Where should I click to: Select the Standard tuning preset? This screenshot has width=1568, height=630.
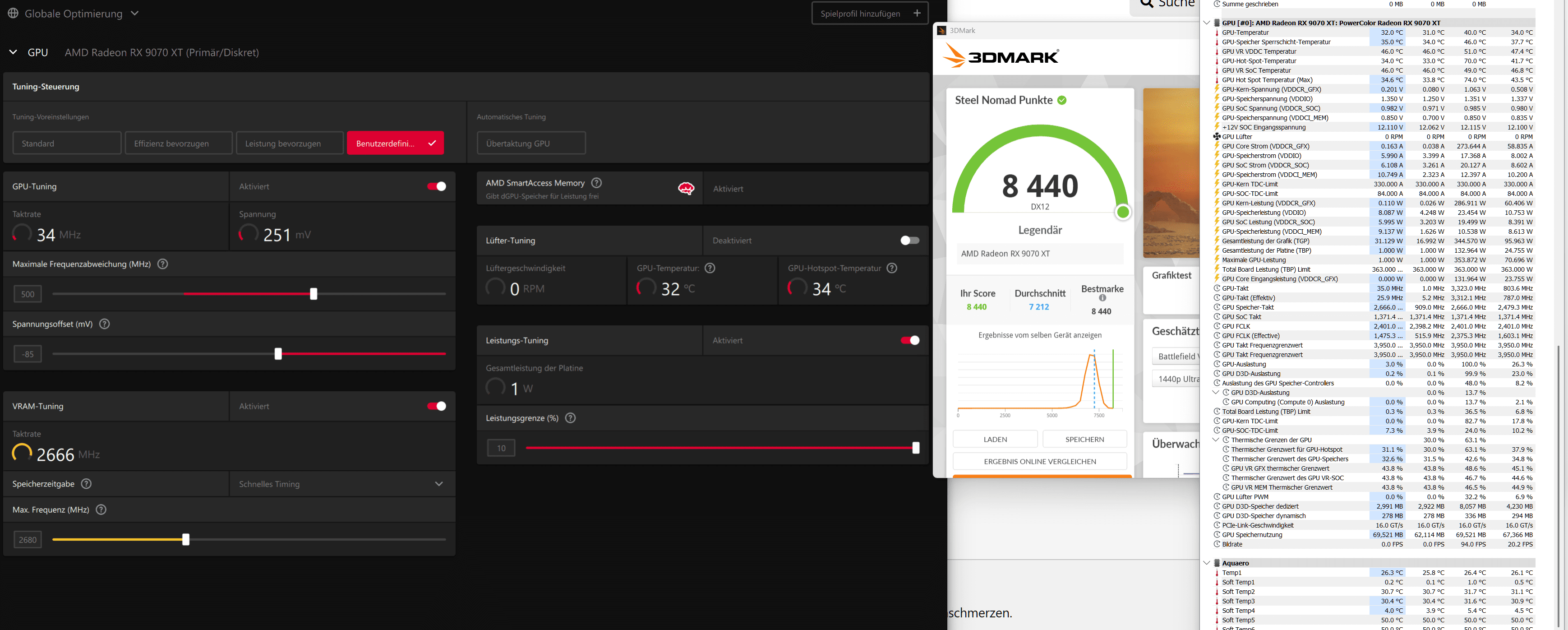click(x=67, y=143)
